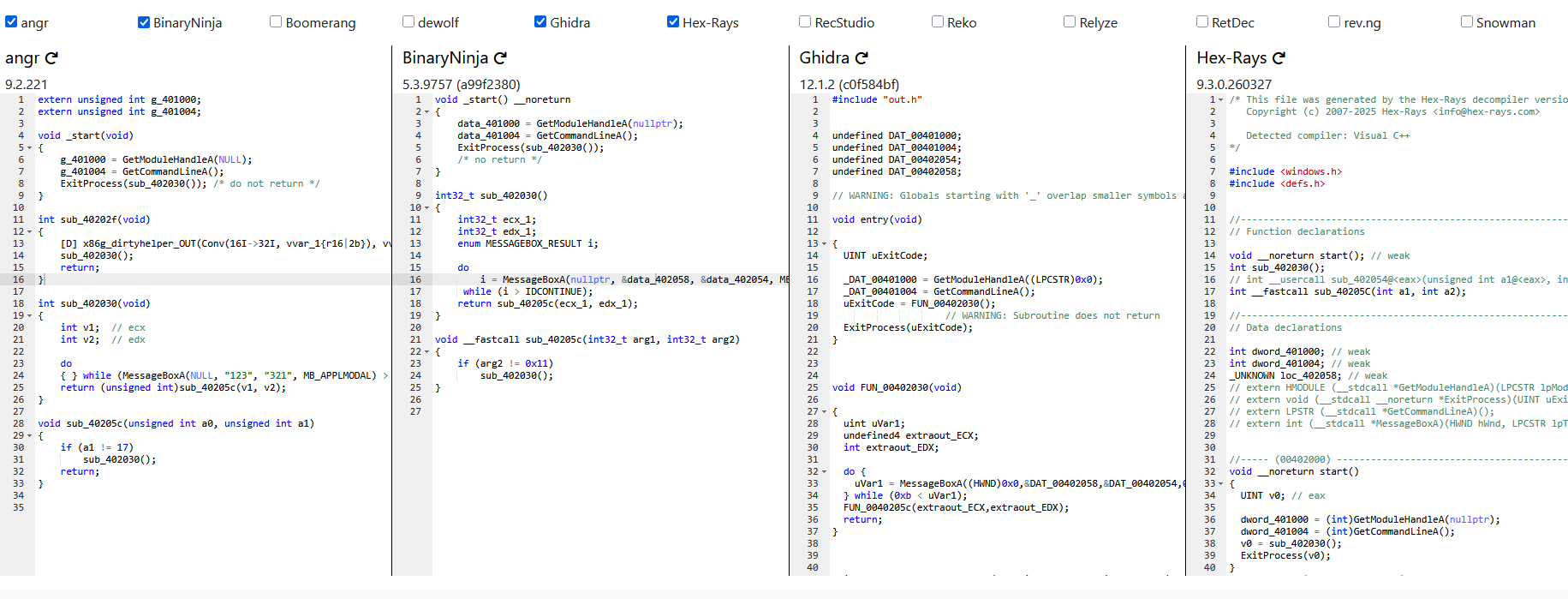Click line number 16 in angr gutter
Screen dimensions: 1568x599
pos(18,279)
